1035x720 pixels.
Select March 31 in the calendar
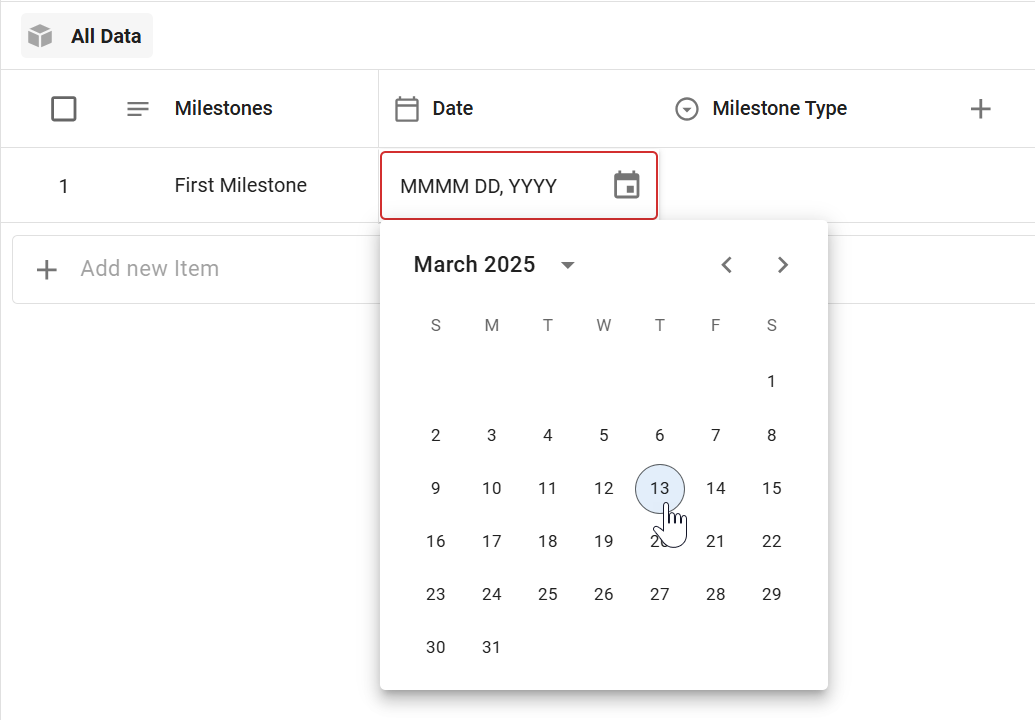491,647
